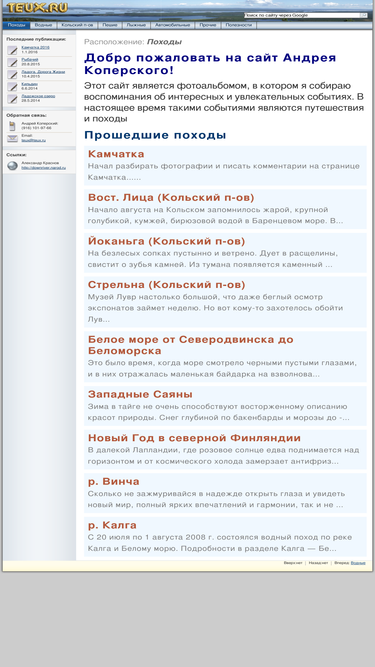Go to the Лыжные tab

click(x=136, y=25)
